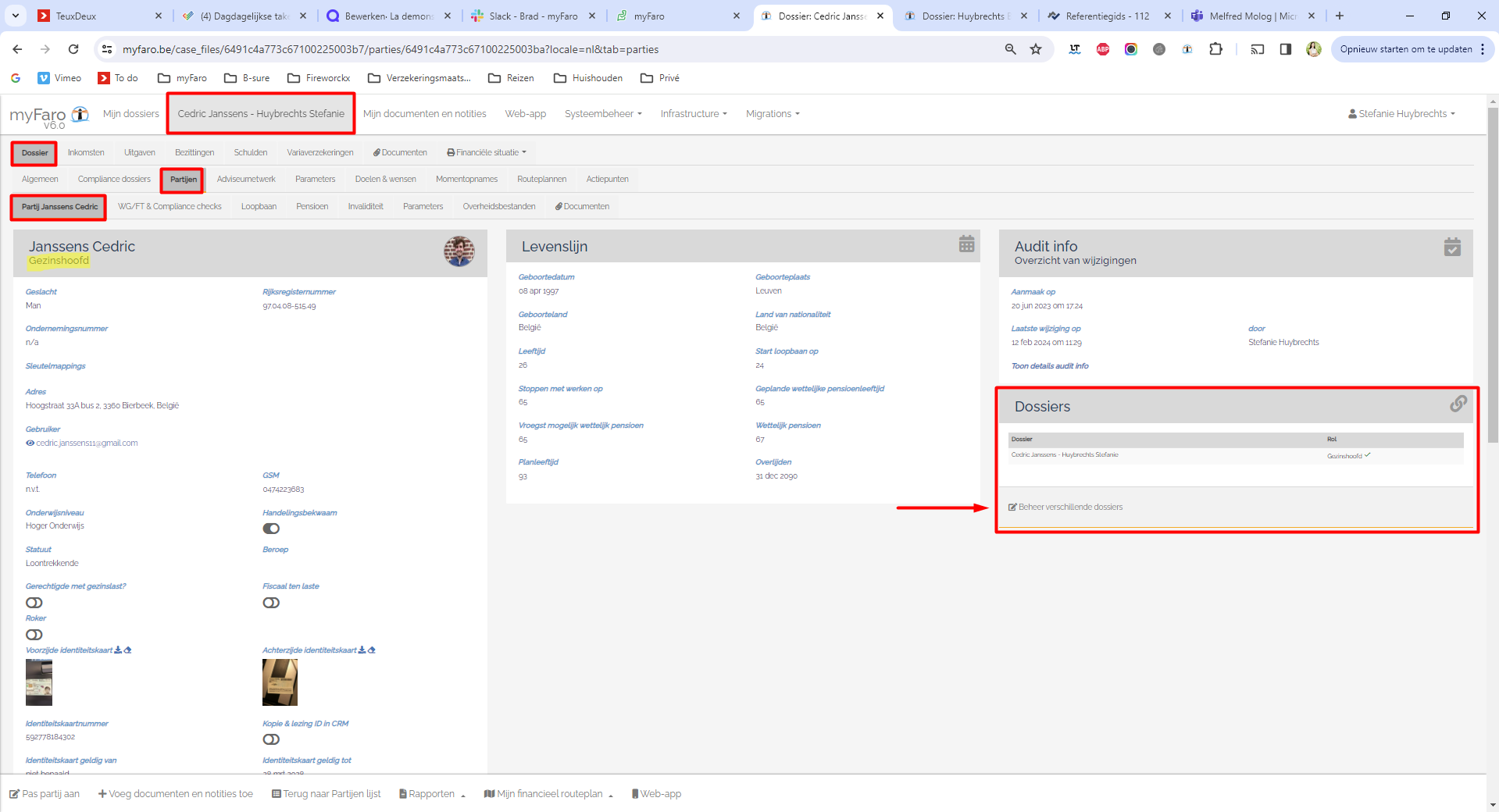View site information icon in address bar
1499x812 pixels.
pos(107,49)
